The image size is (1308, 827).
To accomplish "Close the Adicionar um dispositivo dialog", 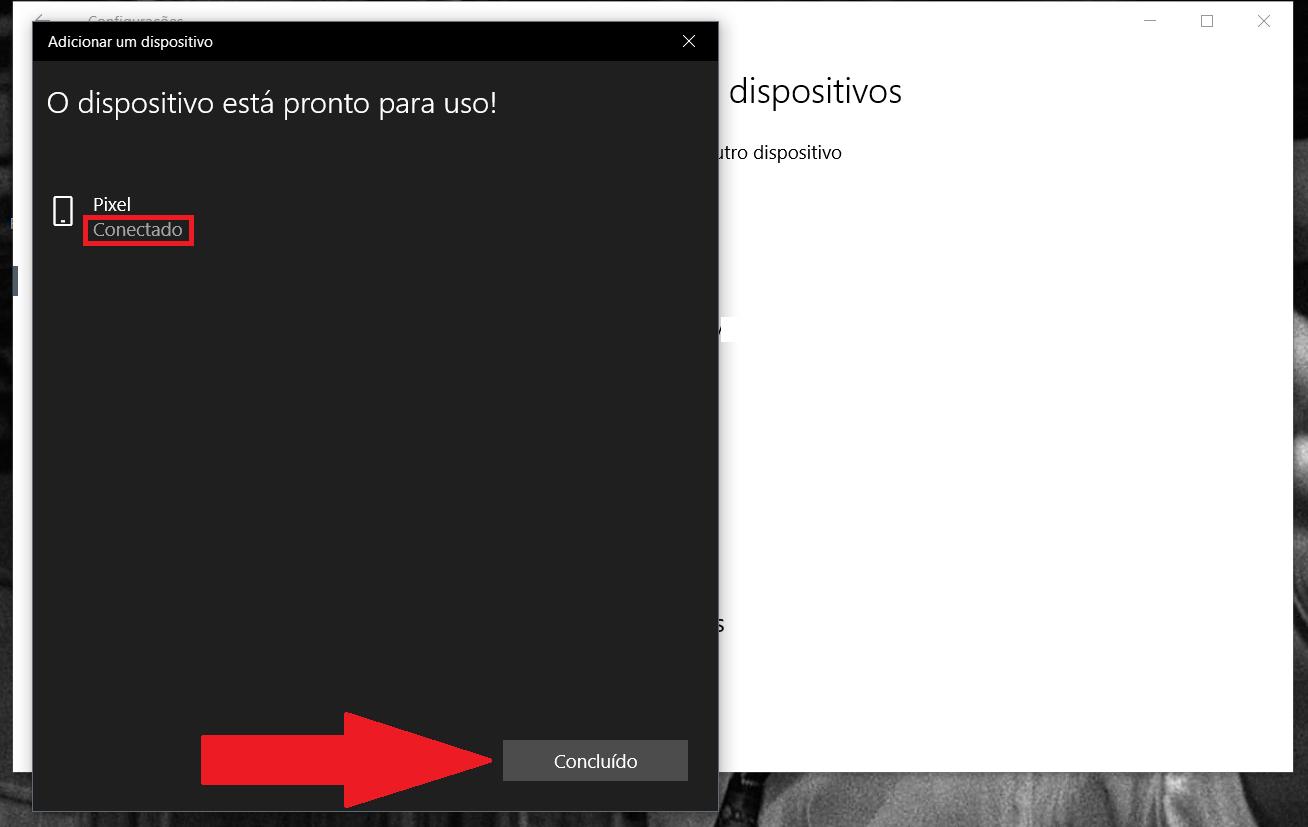I will click(688, 41).
